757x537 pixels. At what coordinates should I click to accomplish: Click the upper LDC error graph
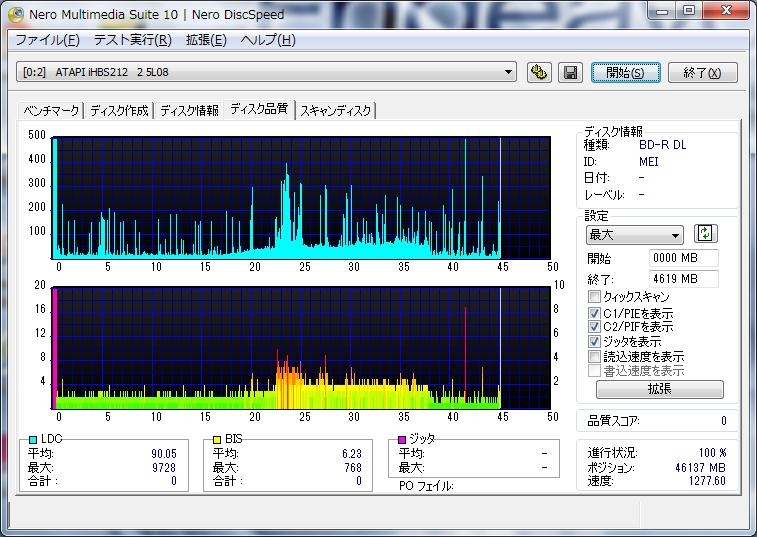[x=301, y=198]
